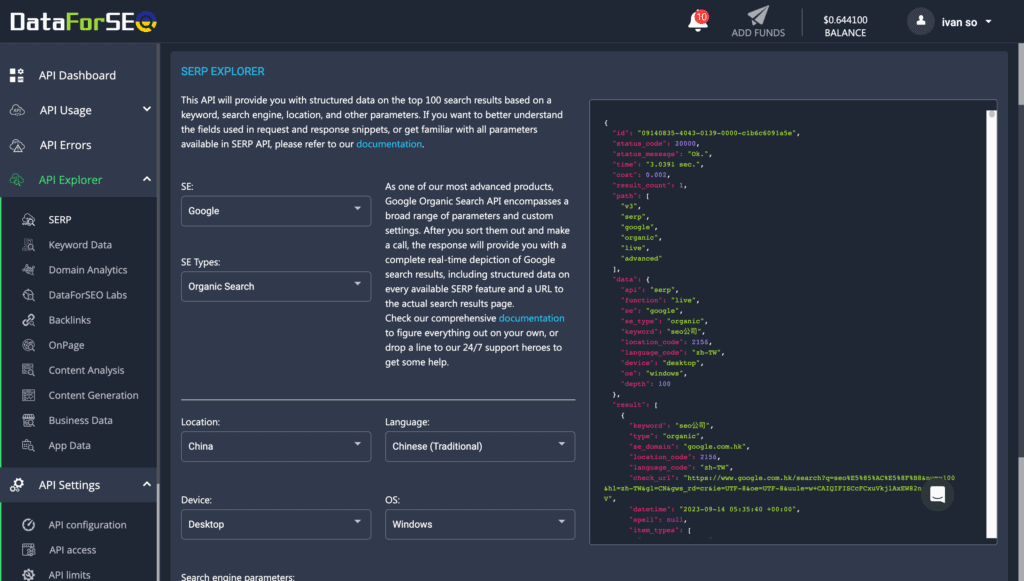Expand the API Usage menu chevron
The height and width of the screenshot is (581, 1024).
point(146,109)
